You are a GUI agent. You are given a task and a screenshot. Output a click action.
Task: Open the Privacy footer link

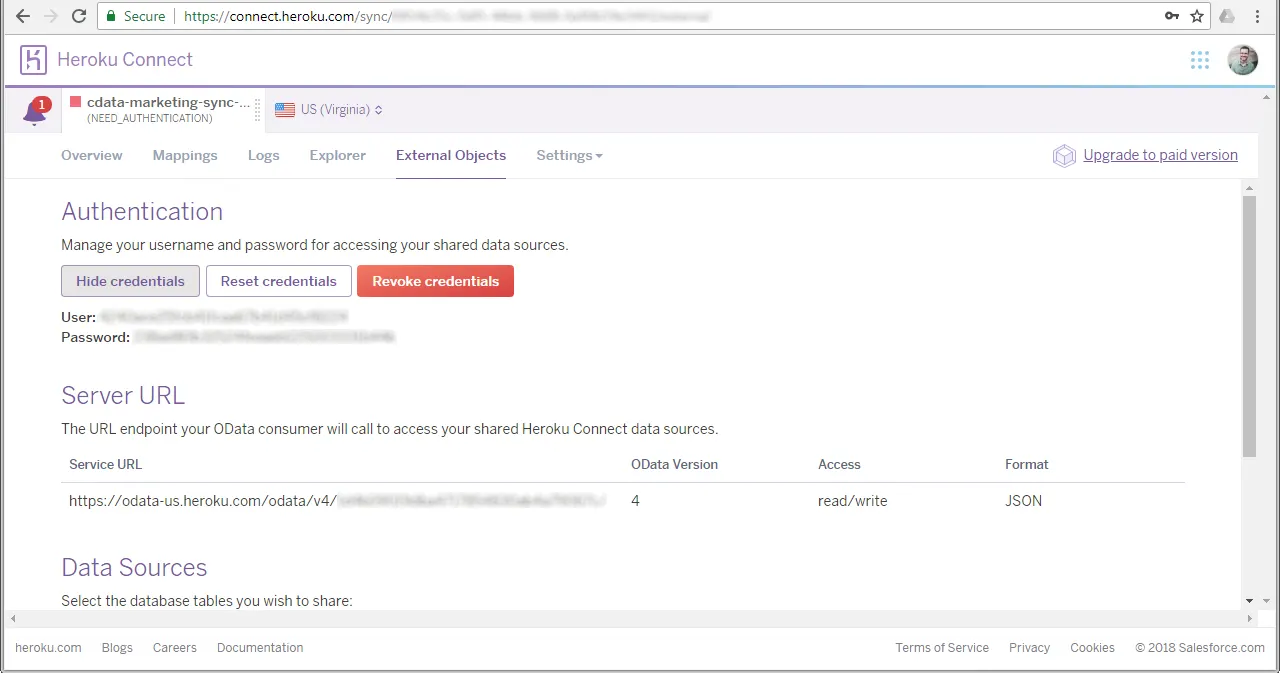(x=1029, y=648)
